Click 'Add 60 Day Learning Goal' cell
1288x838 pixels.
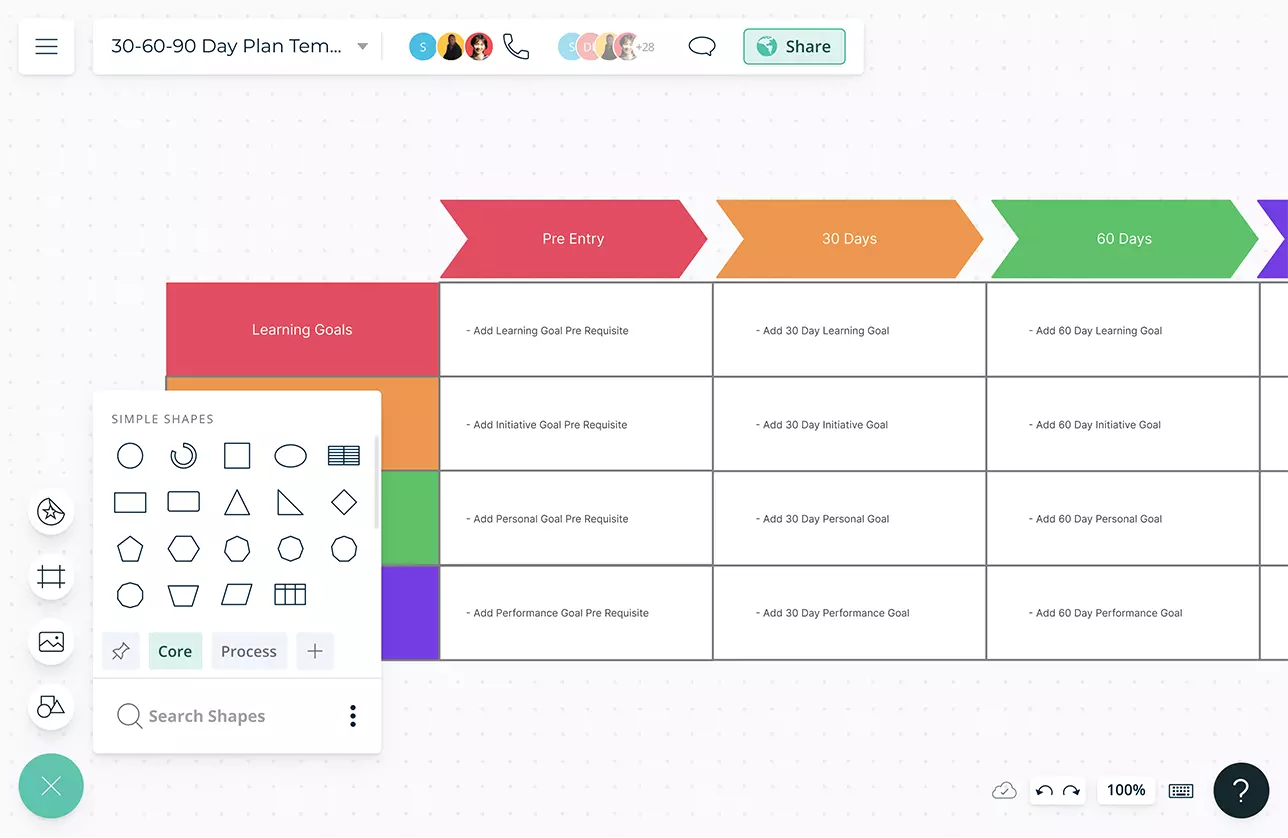(x=1123, y=330)
